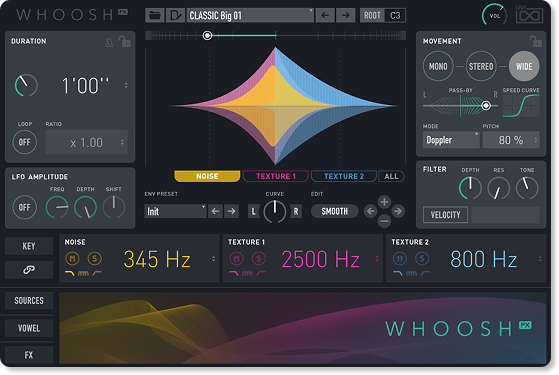The width and height of the screenshot is (559, 375).
Task: Select Noise high-pass filter shape icon
Action: pyautogui.click(x=97, y=273)
